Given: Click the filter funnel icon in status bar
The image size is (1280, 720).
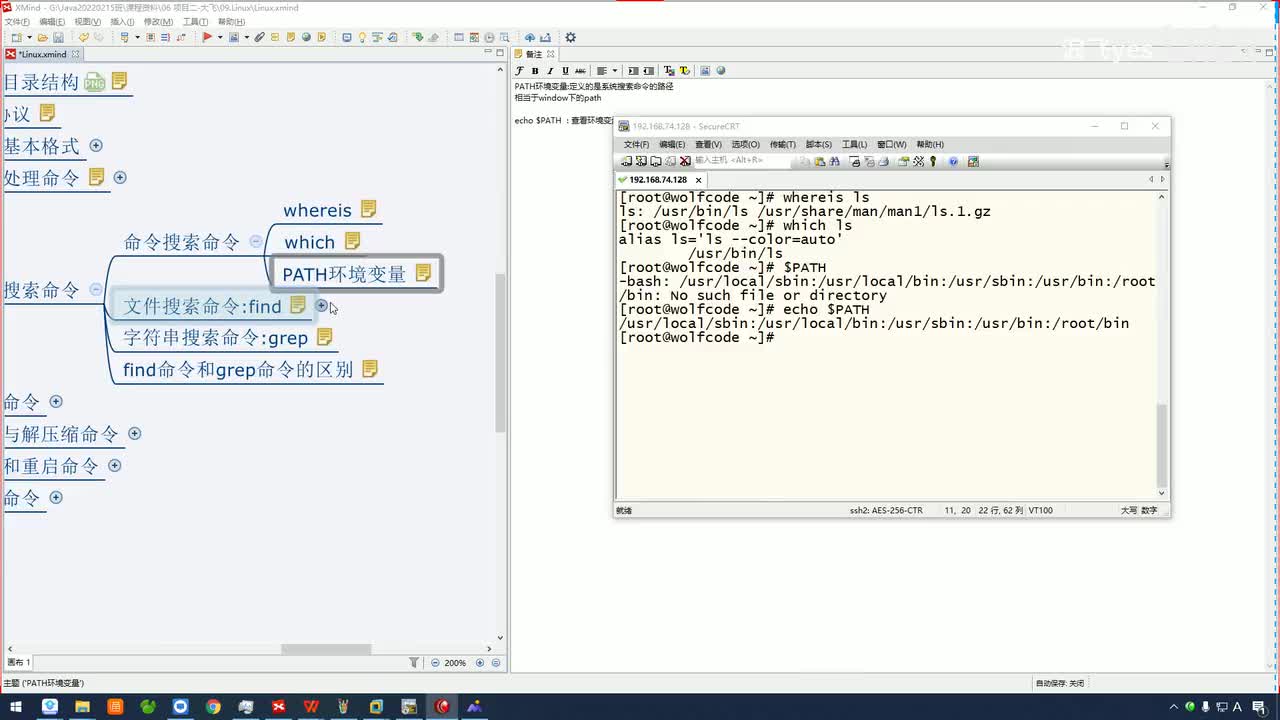Looking at the screenshot, I should tap(414, 663).
